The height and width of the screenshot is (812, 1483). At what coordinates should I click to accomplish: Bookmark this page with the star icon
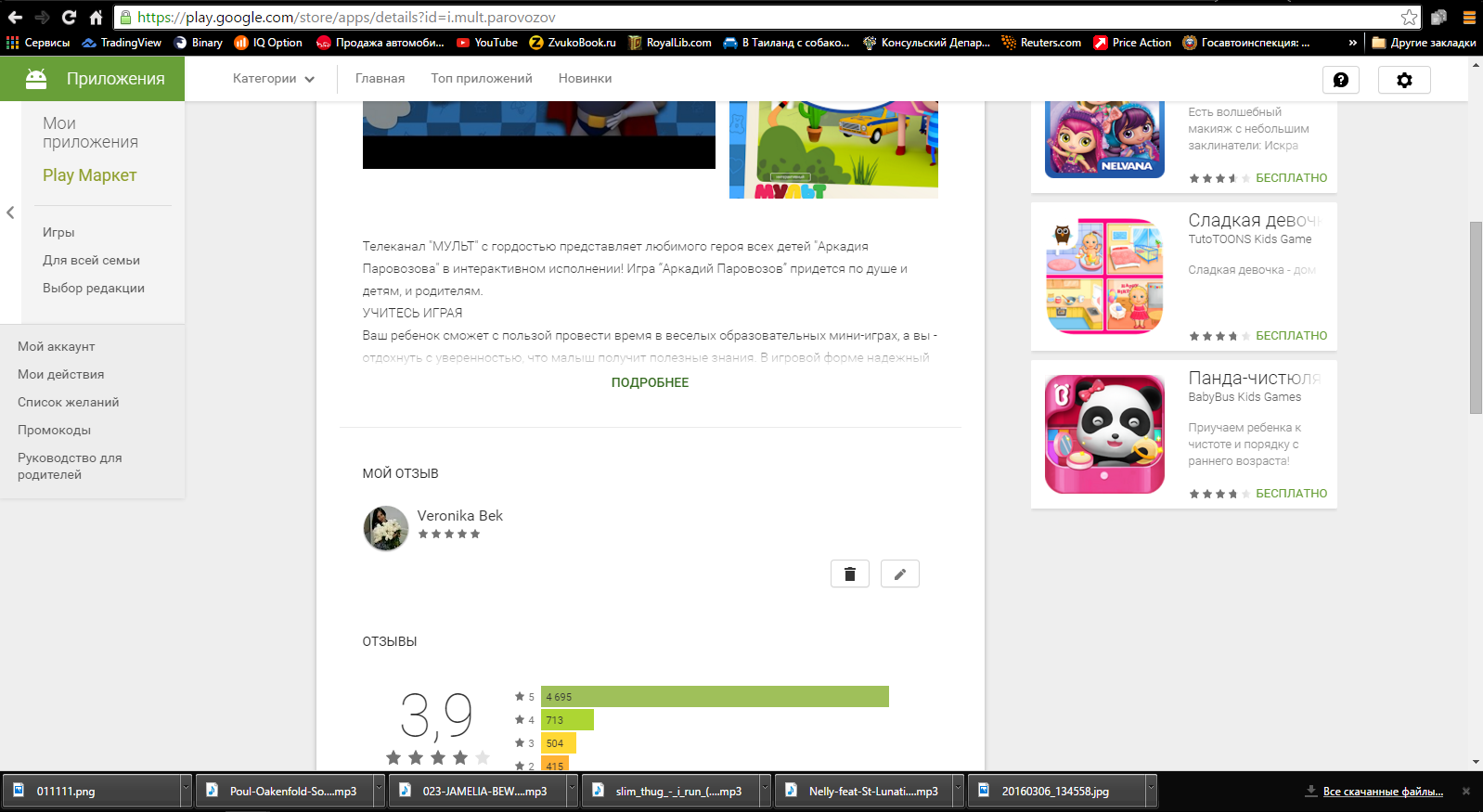[1409, 17]
